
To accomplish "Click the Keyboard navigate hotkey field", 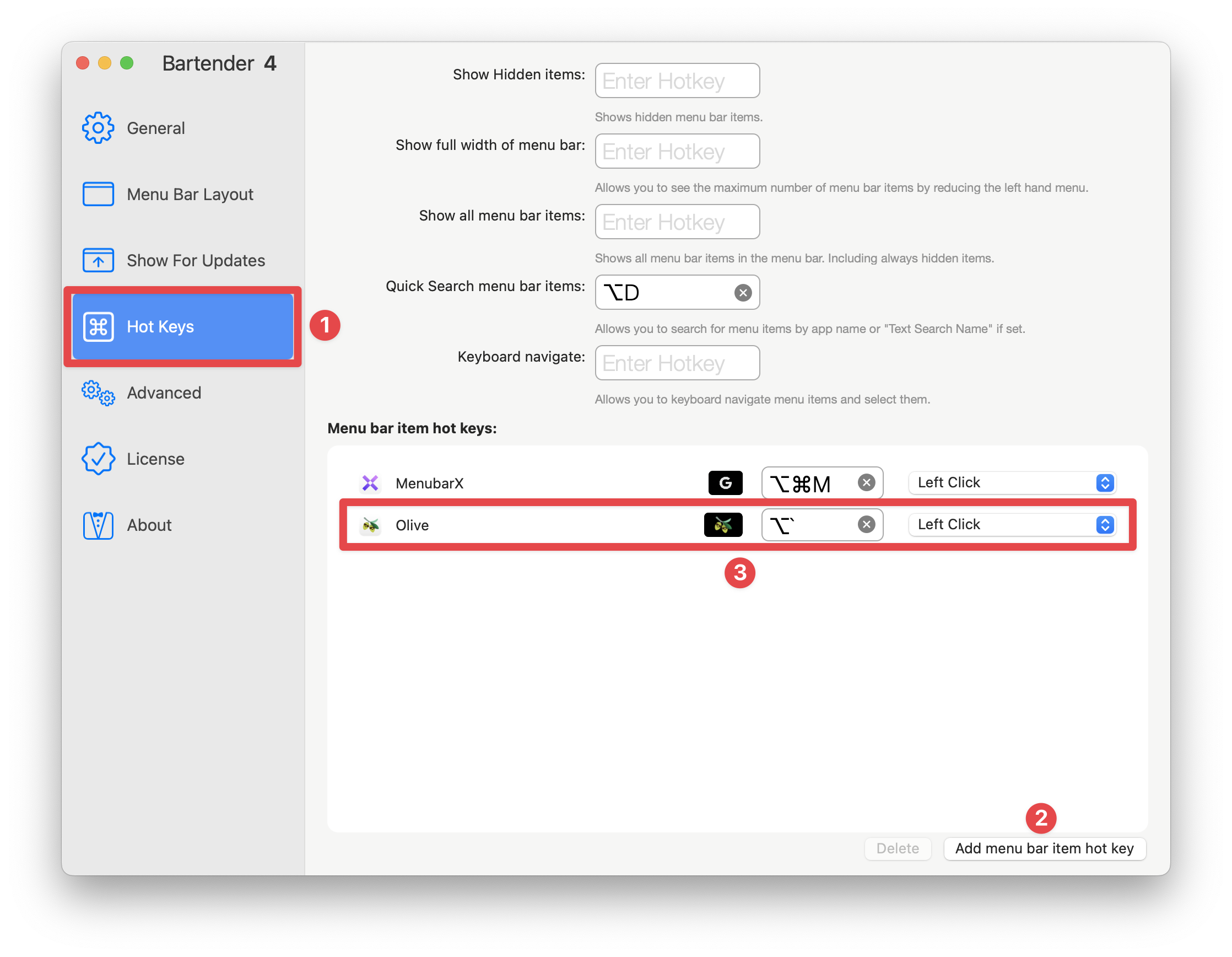I will 677,362.
